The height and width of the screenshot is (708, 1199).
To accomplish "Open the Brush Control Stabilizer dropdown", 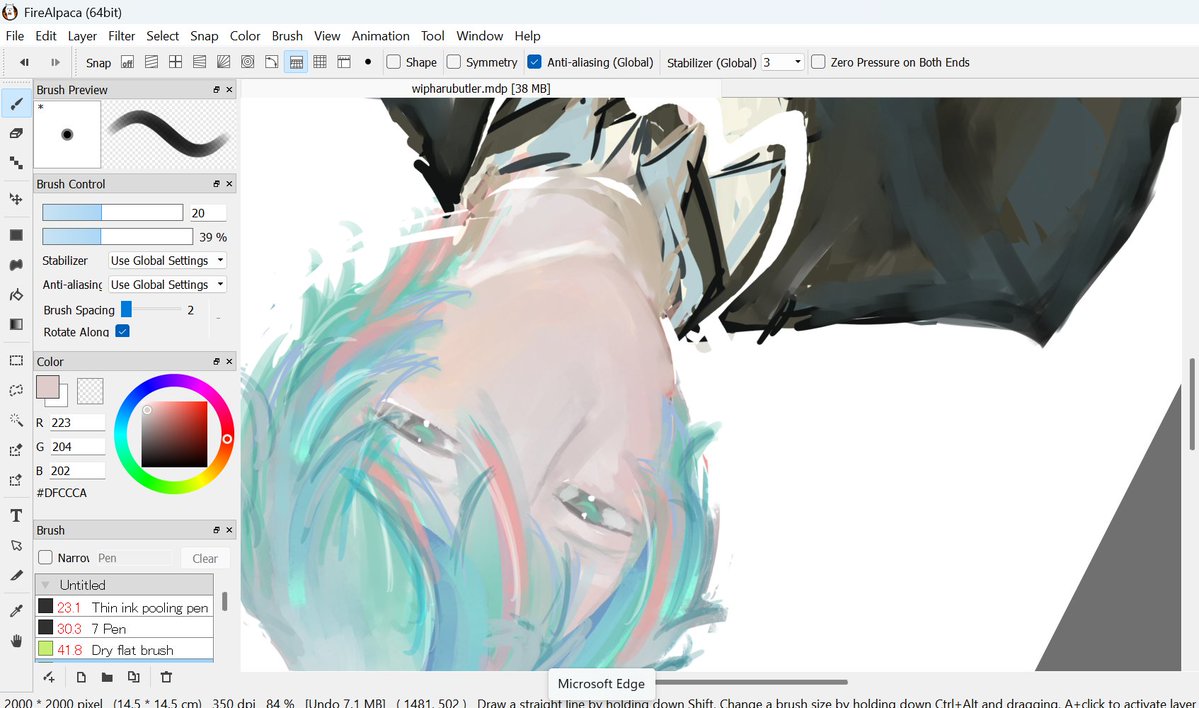I will (167, 260).
